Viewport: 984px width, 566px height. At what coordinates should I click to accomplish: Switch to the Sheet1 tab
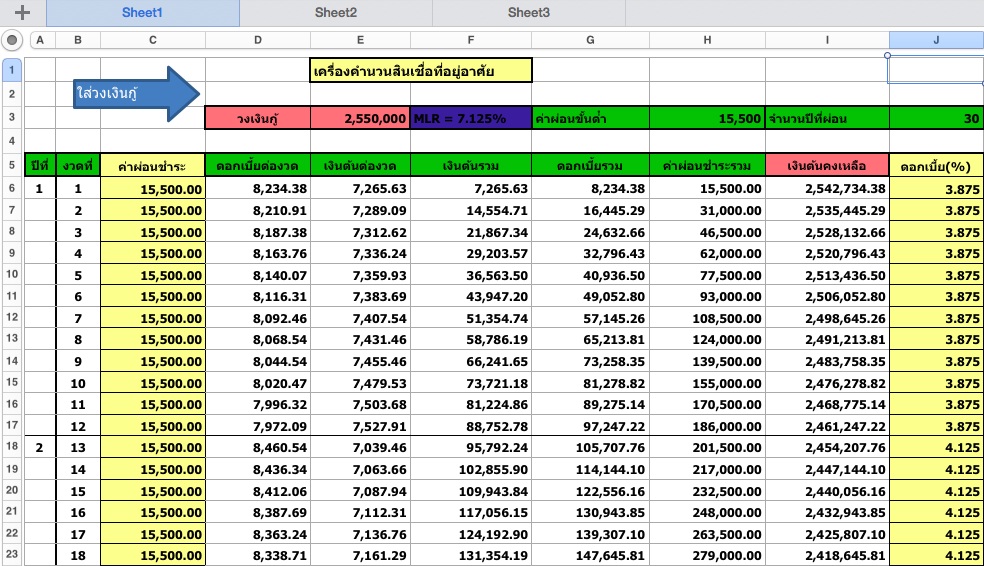(x=142, y=13)
